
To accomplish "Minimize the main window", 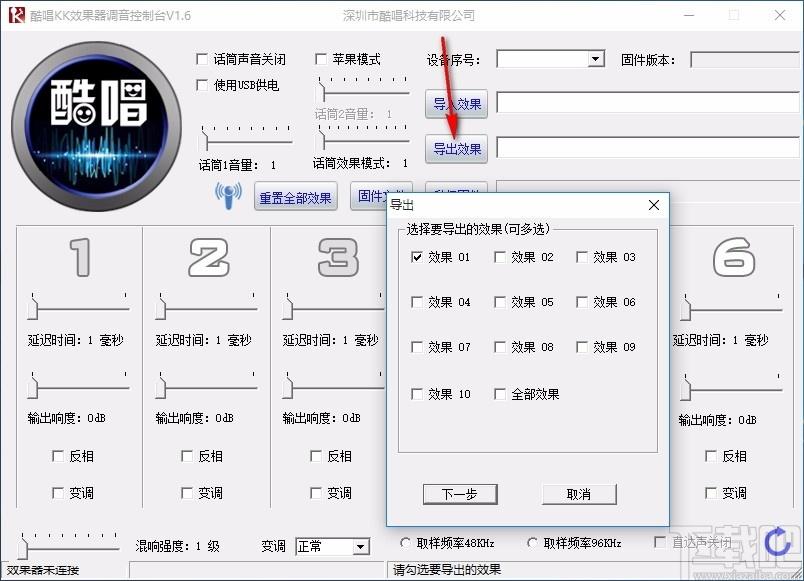I will (689, 15).
